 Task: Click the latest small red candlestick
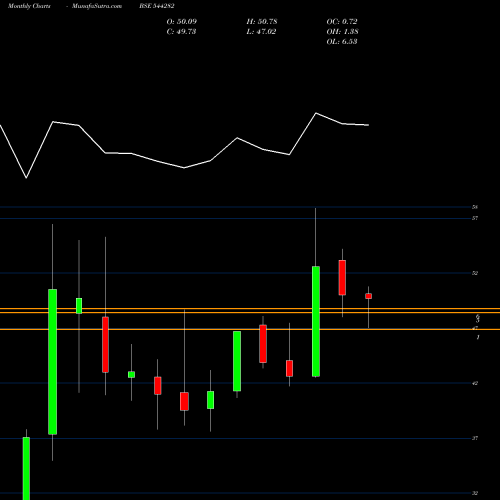click(368, 296)
